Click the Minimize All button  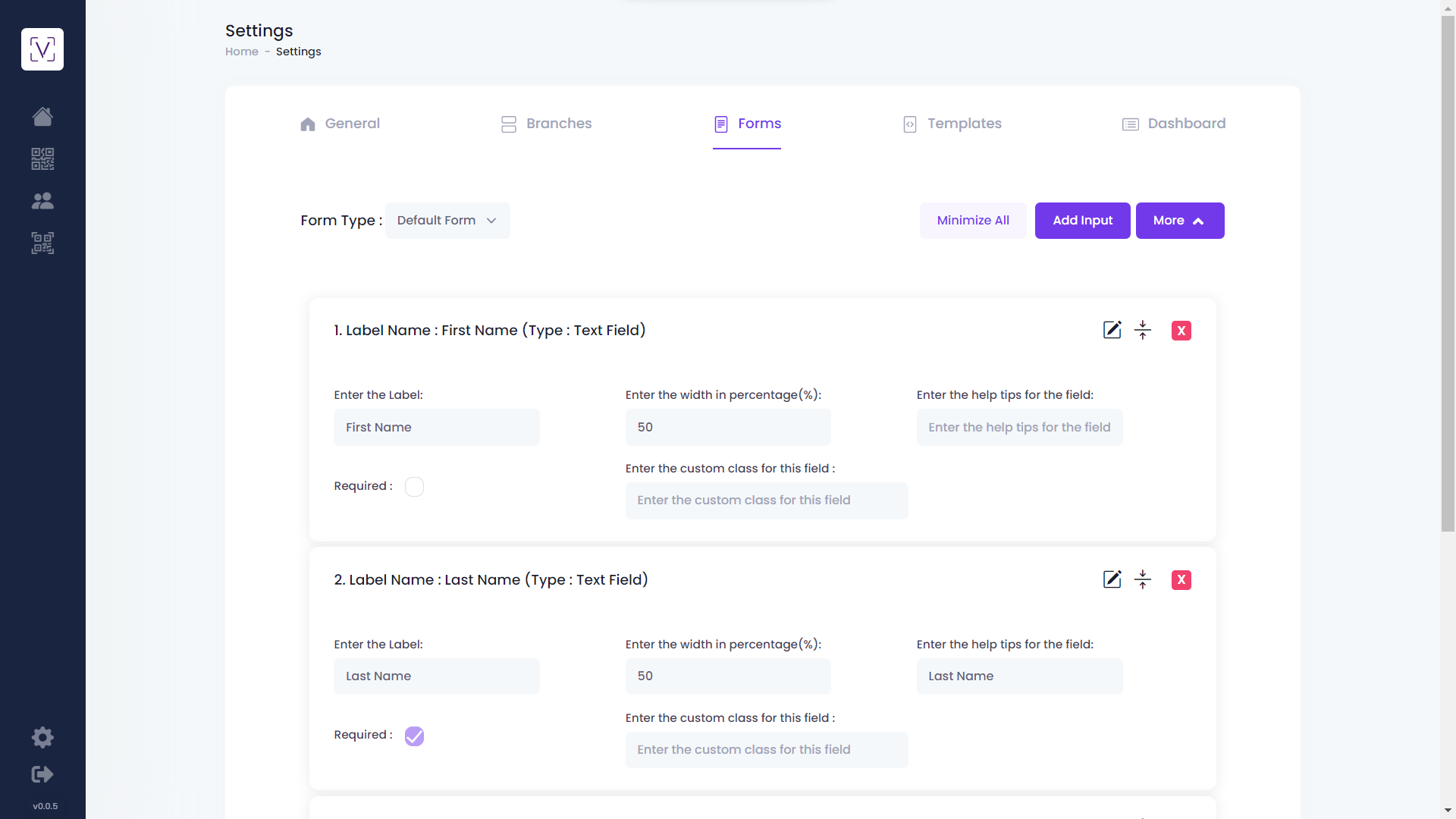click(973, 221)
